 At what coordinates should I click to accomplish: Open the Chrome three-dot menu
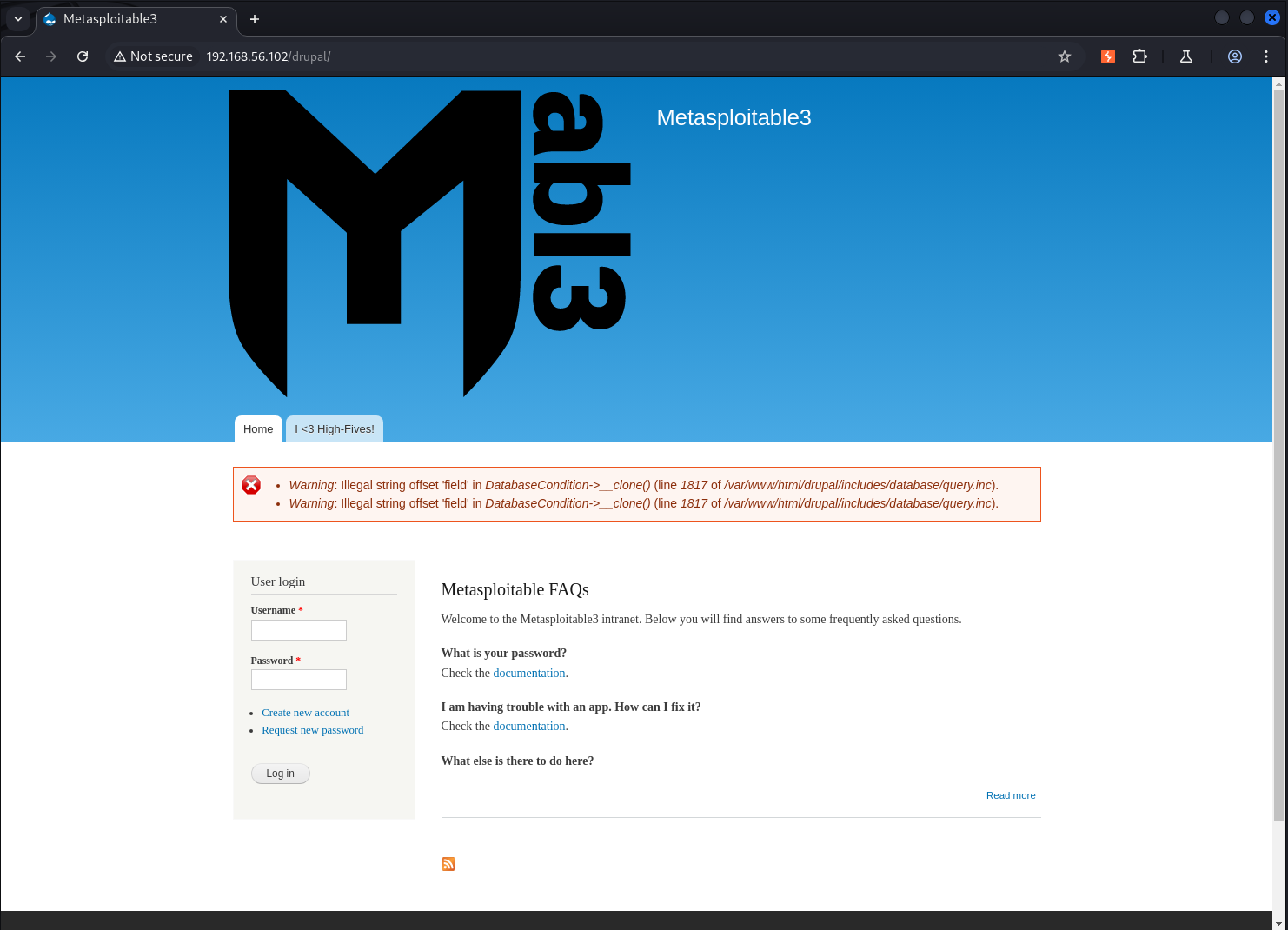click(1266, 56)
